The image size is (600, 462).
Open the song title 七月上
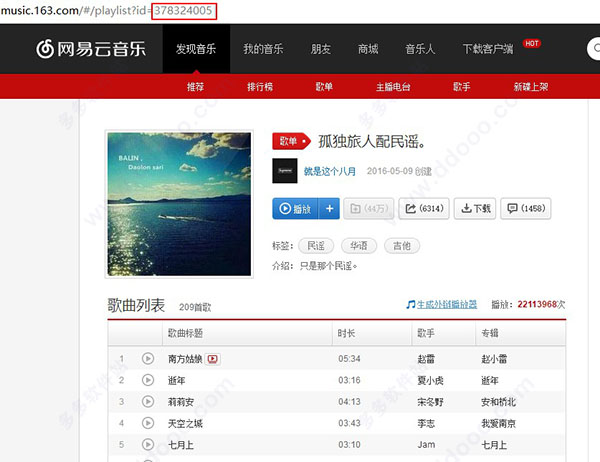click(181, 445)
